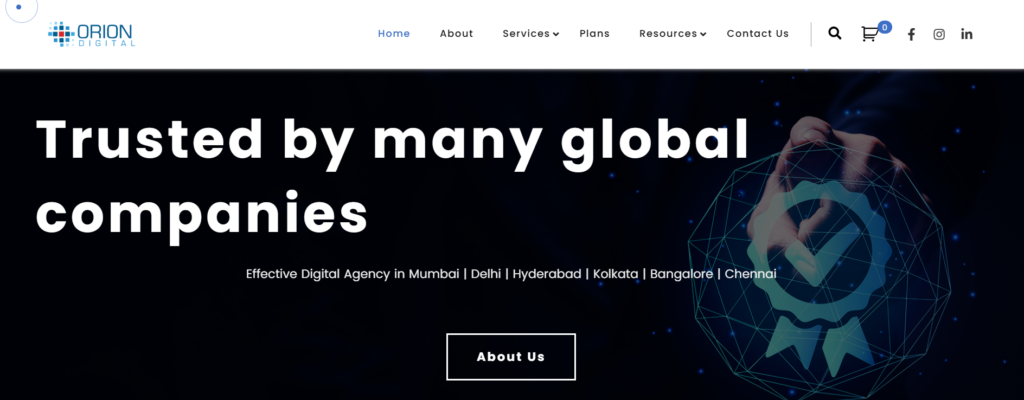
Task: Expand the Services dropdown arrow
Action: (556, 35)
